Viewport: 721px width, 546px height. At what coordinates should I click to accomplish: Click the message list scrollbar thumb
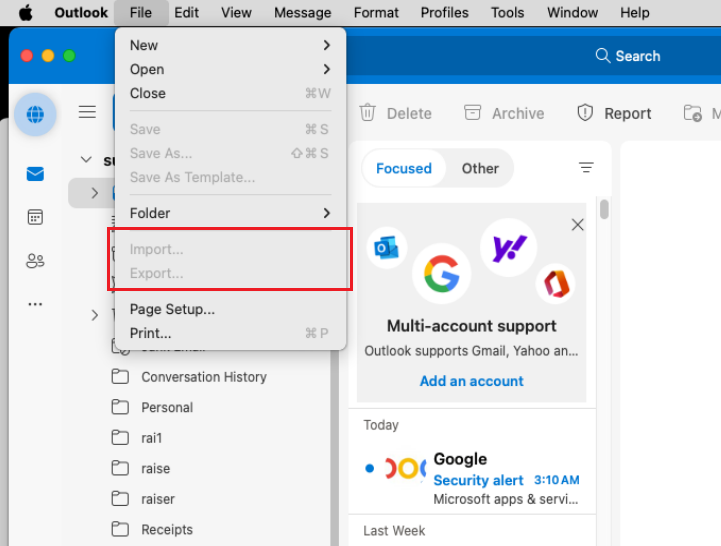604,209
